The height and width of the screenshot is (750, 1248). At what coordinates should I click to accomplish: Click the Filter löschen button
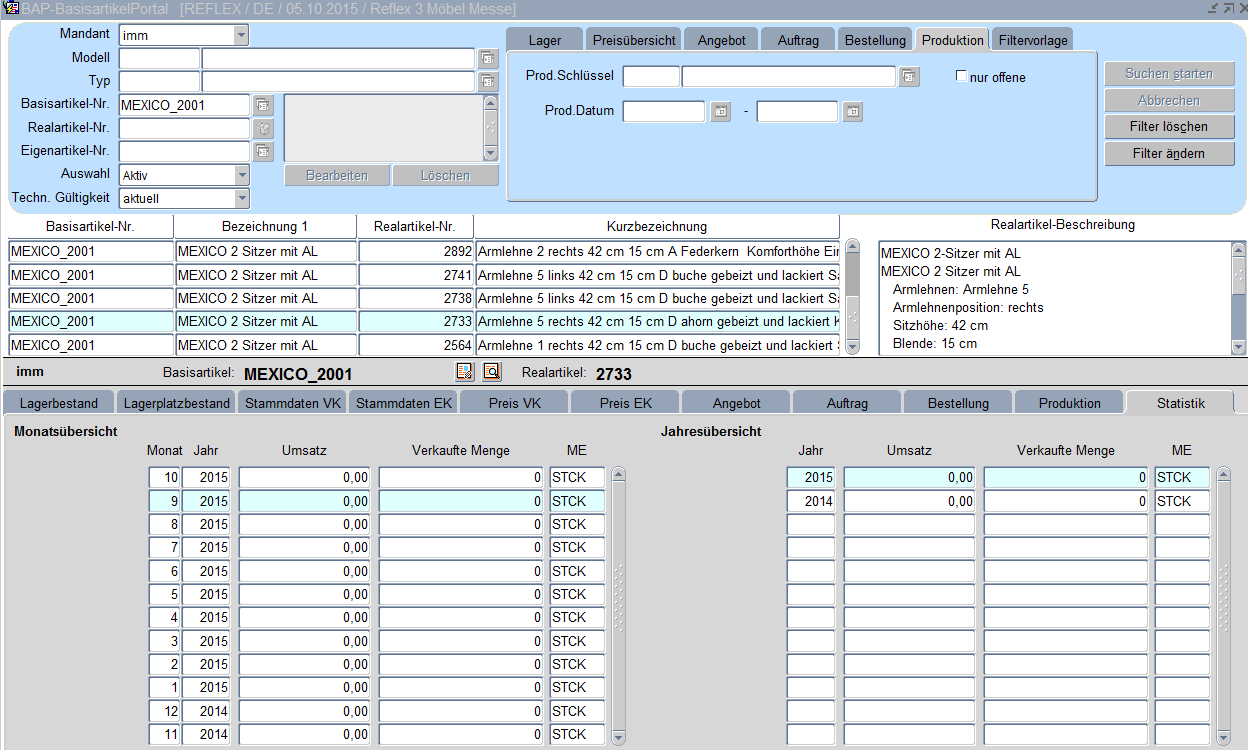(1169, 127)
